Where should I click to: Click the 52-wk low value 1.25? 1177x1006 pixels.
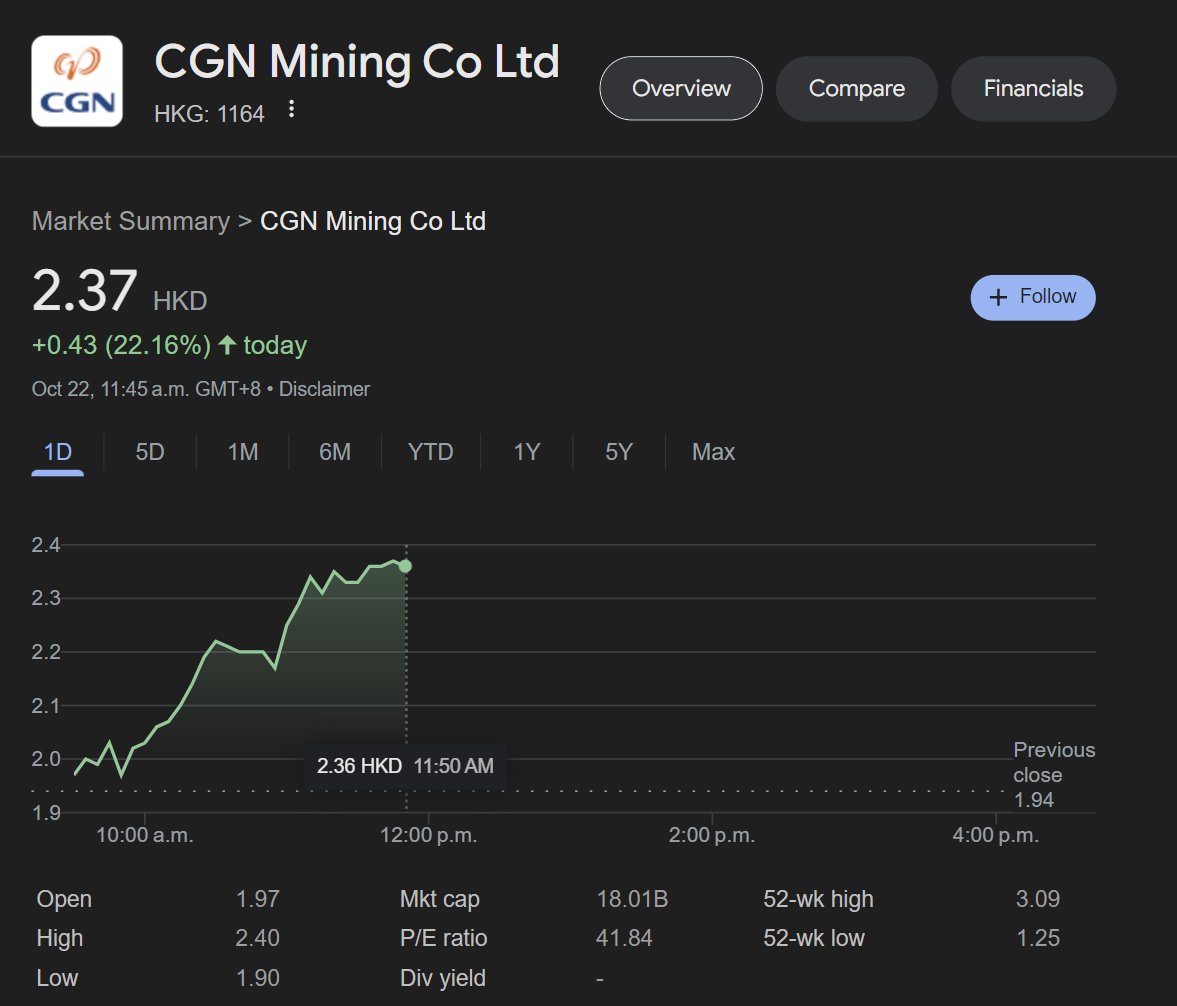(1037, 938)
